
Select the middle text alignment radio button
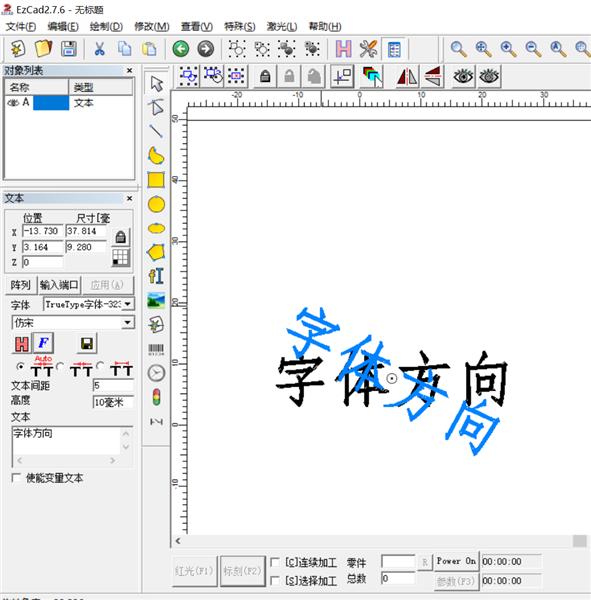pyautogui.click(x=60, y=366)
